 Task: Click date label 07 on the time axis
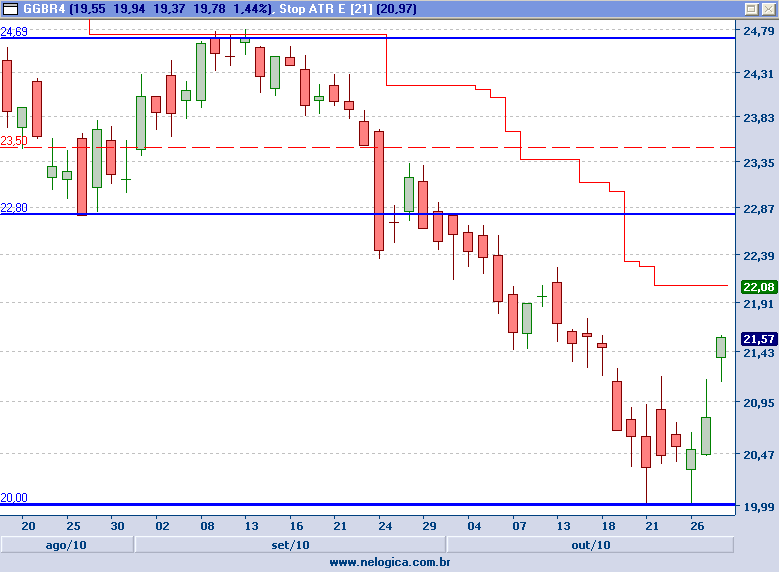click(518, 526)
